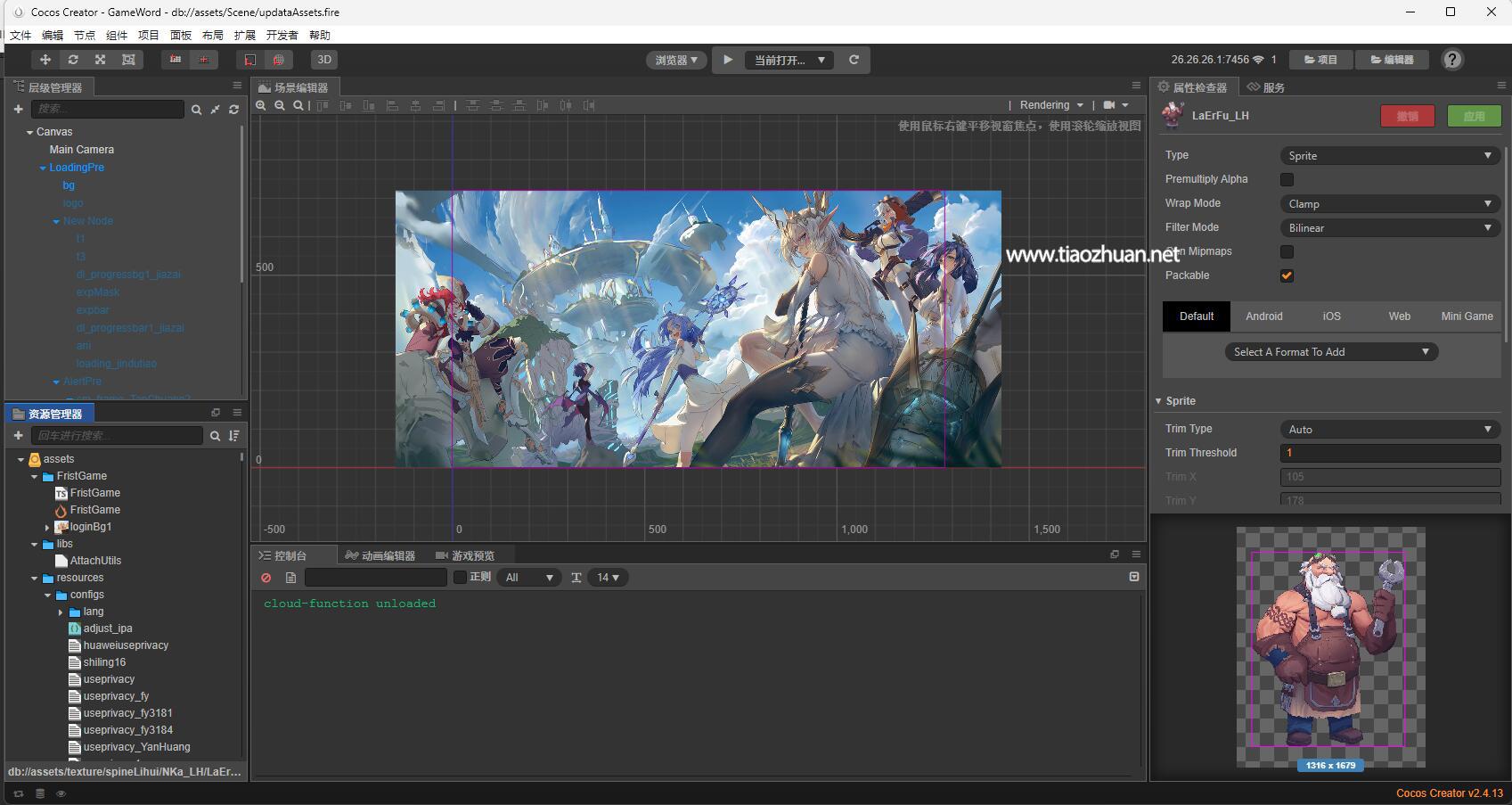This screenshot has width=1512, height=805.
Task: Select the Android platform tab
Action: [x=1264, y=316]
